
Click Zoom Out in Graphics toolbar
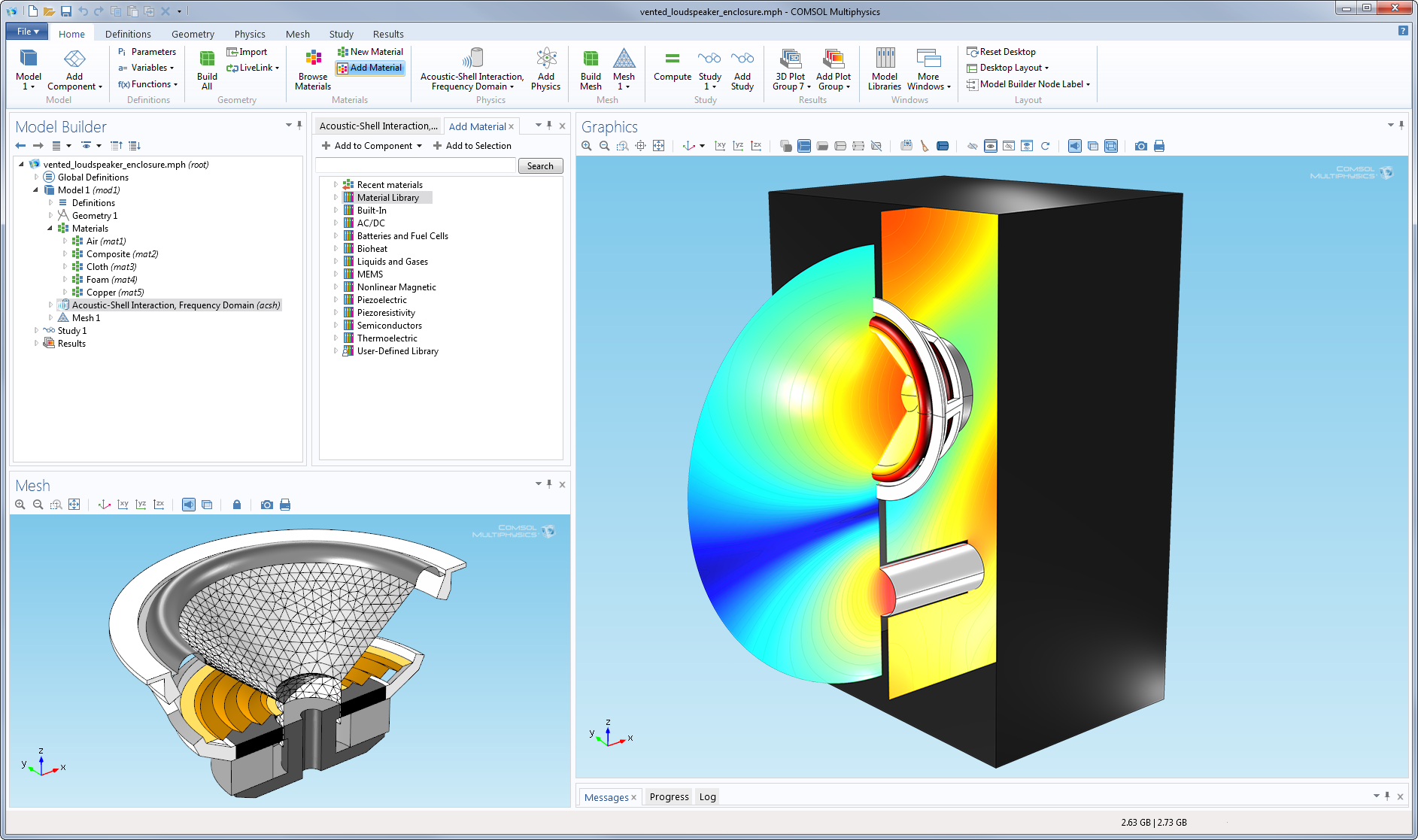(x=605, y=146)
